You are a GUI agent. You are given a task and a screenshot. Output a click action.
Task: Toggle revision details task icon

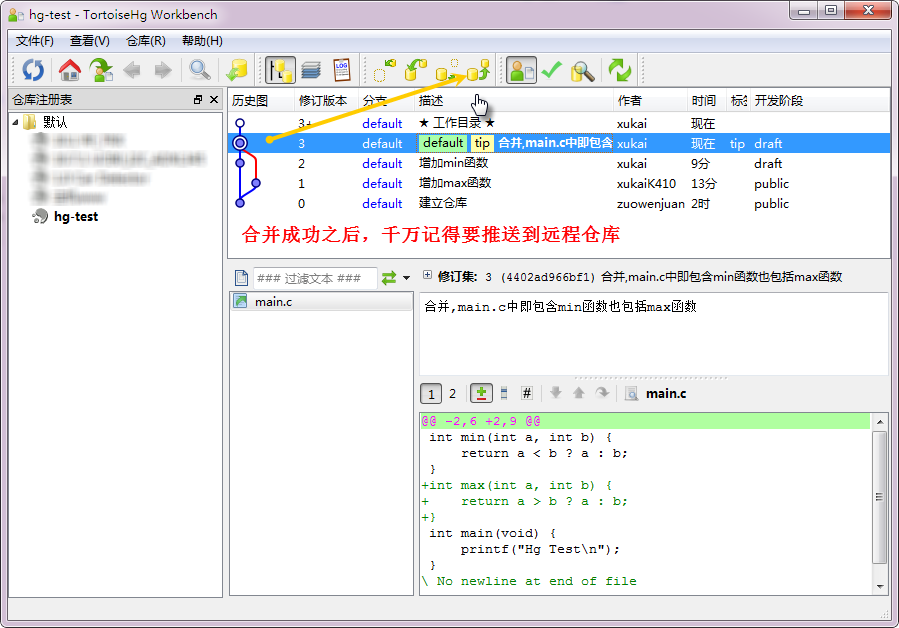coord(521,70)
